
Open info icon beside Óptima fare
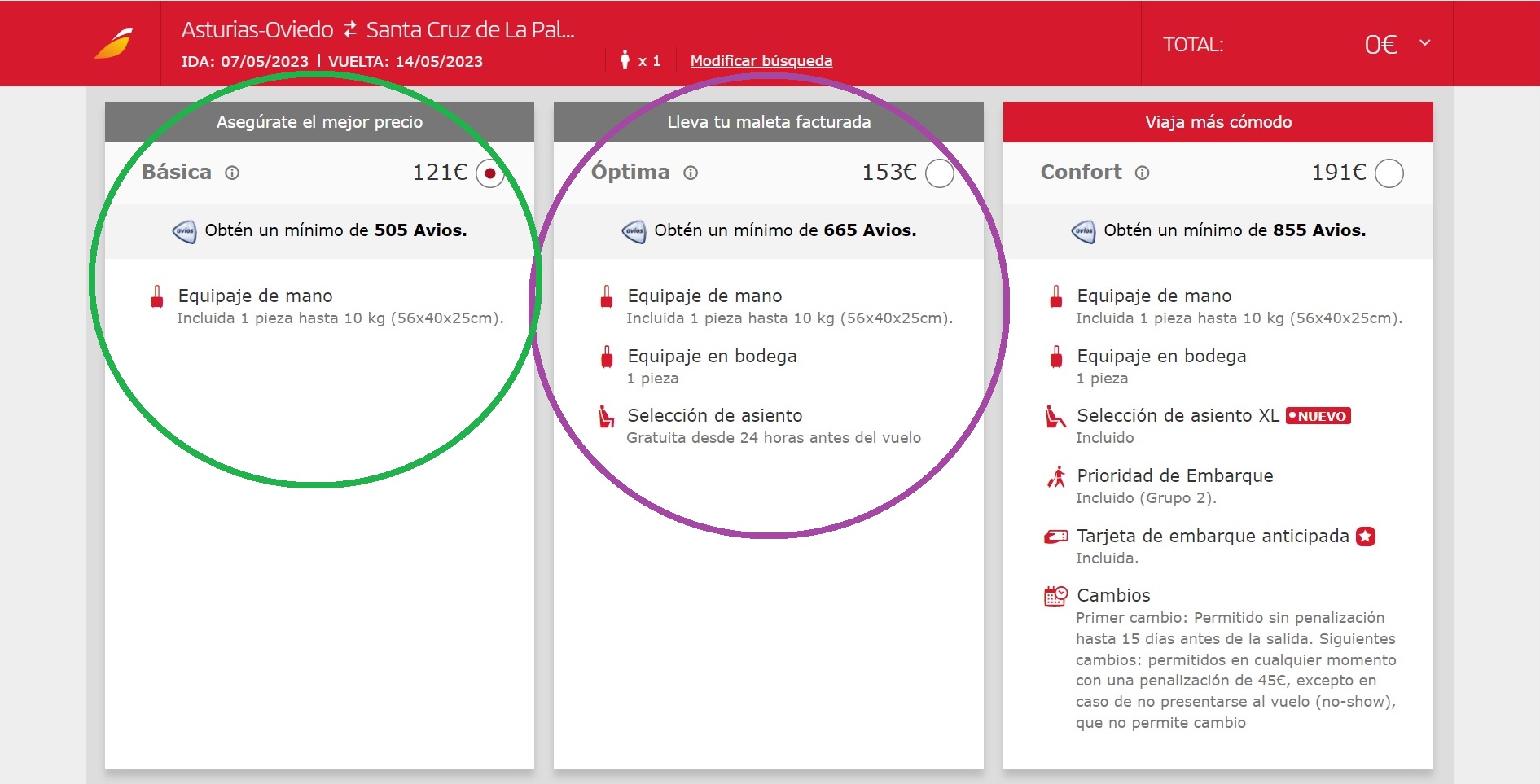[691, 173]
